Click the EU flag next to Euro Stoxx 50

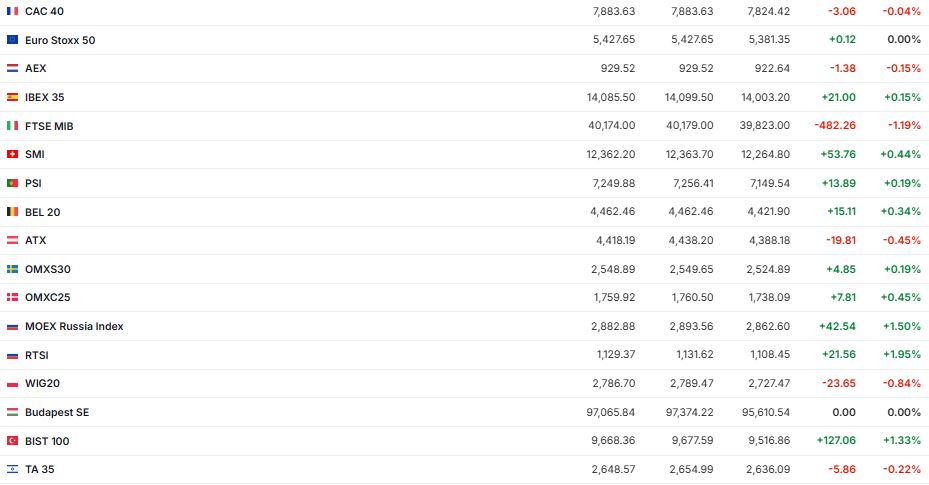pyautogui.click(x=12, y=40)
